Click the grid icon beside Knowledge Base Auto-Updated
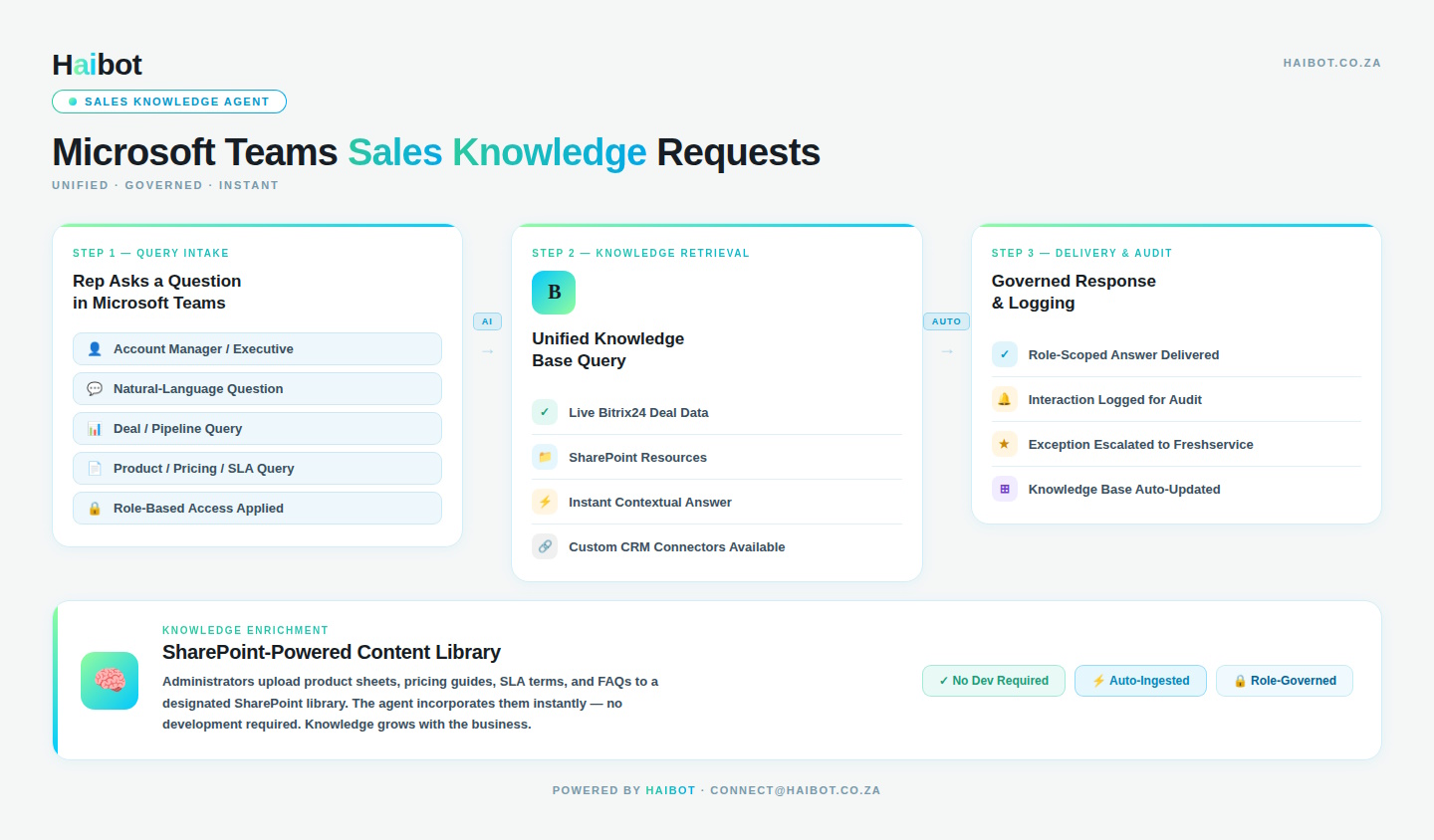This screenshot has height=840, width=1434. tap(1005, 489)
